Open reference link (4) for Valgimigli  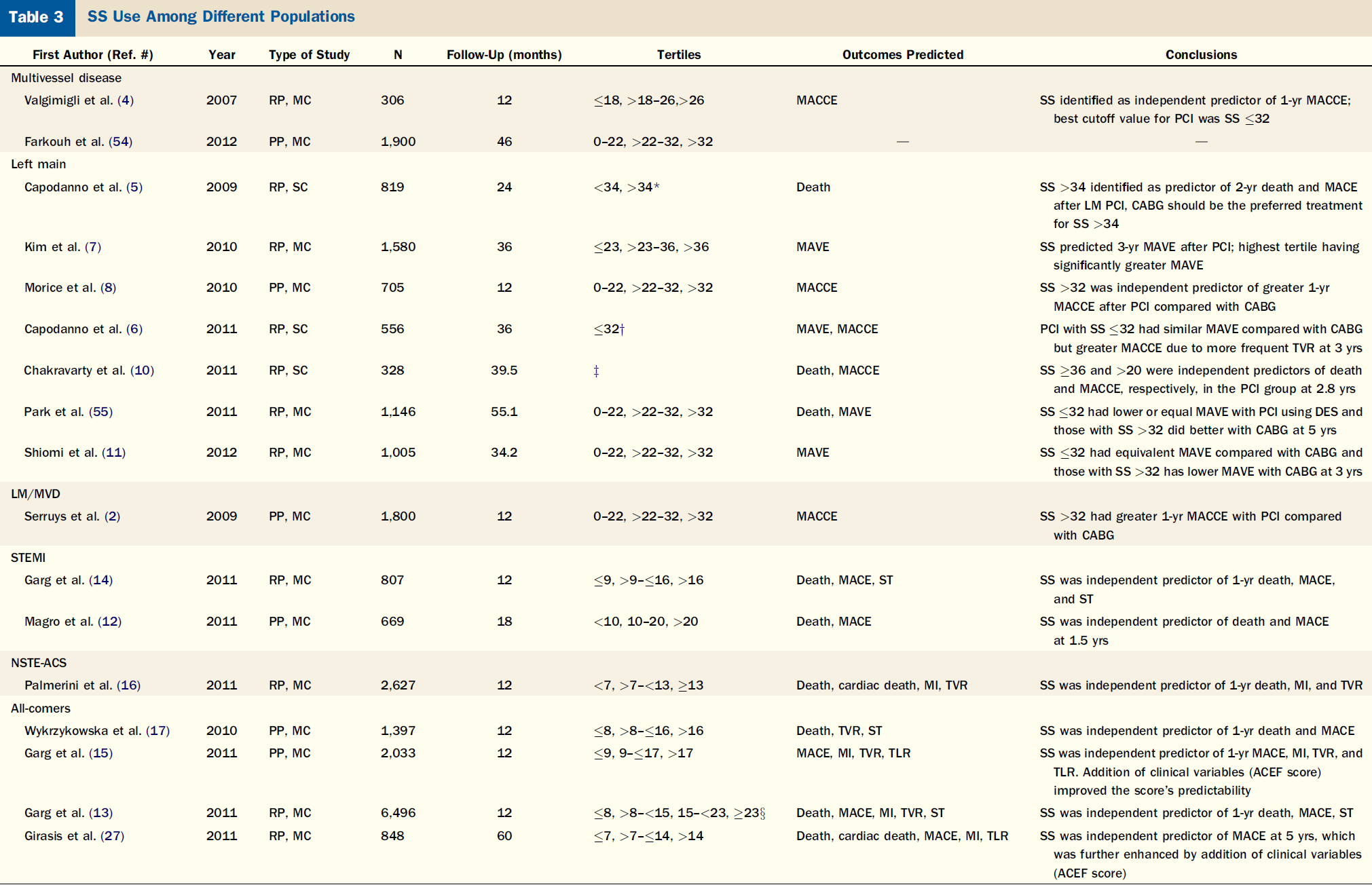tap(126, 100)
